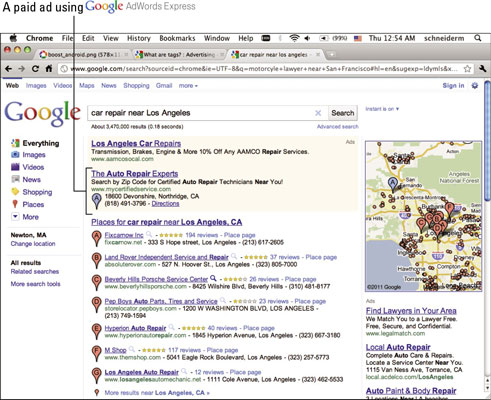Screen dimensions: 491x400
Task: Click the browser back arrow
Action: coord(9,69)
